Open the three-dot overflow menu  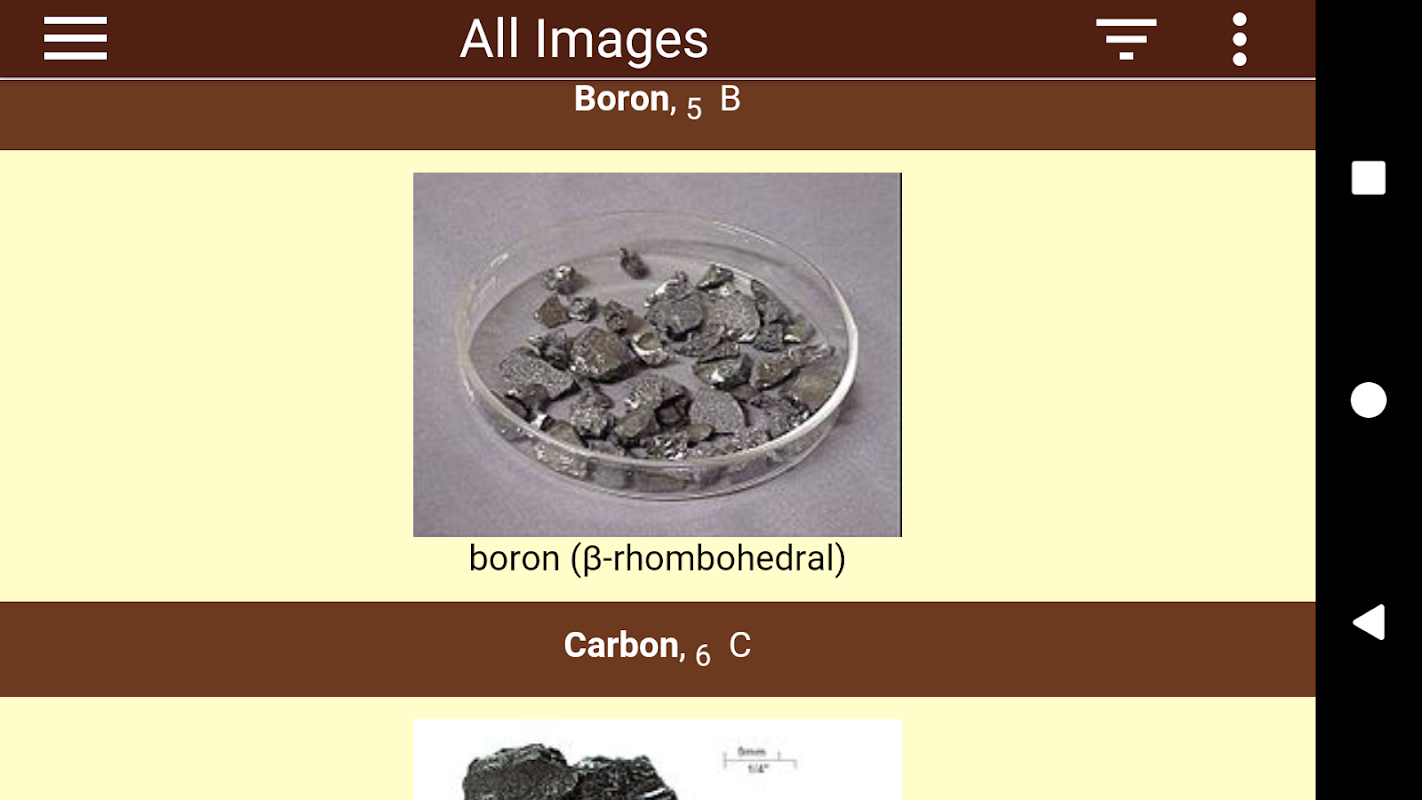click(1239, 39)
